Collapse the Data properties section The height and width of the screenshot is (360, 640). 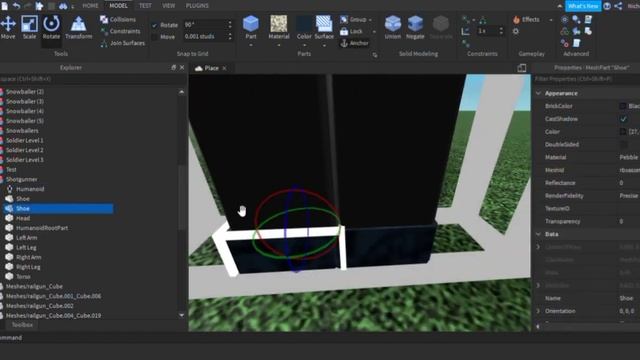coord(538,234)
